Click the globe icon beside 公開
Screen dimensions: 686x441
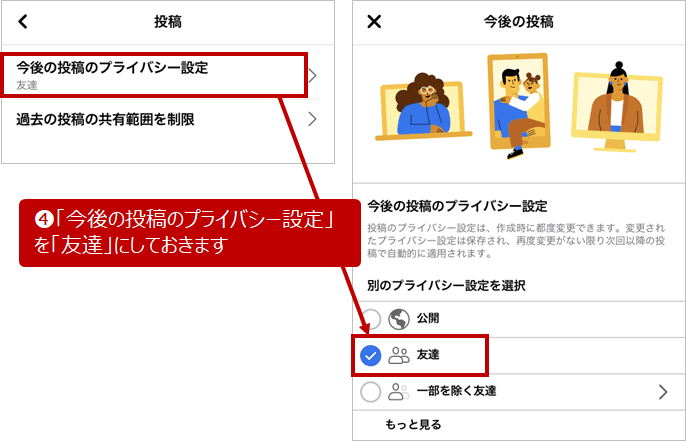pos(399,319)
